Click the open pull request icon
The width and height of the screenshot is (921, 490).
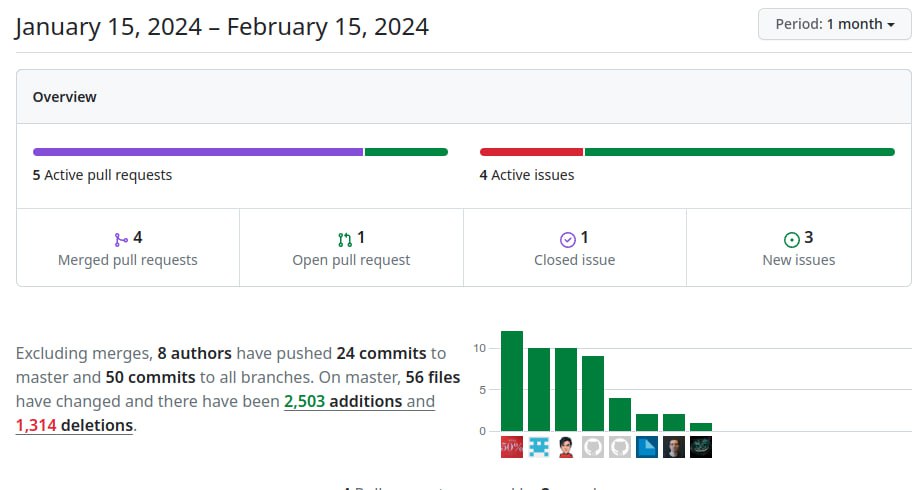coord(345,239)
